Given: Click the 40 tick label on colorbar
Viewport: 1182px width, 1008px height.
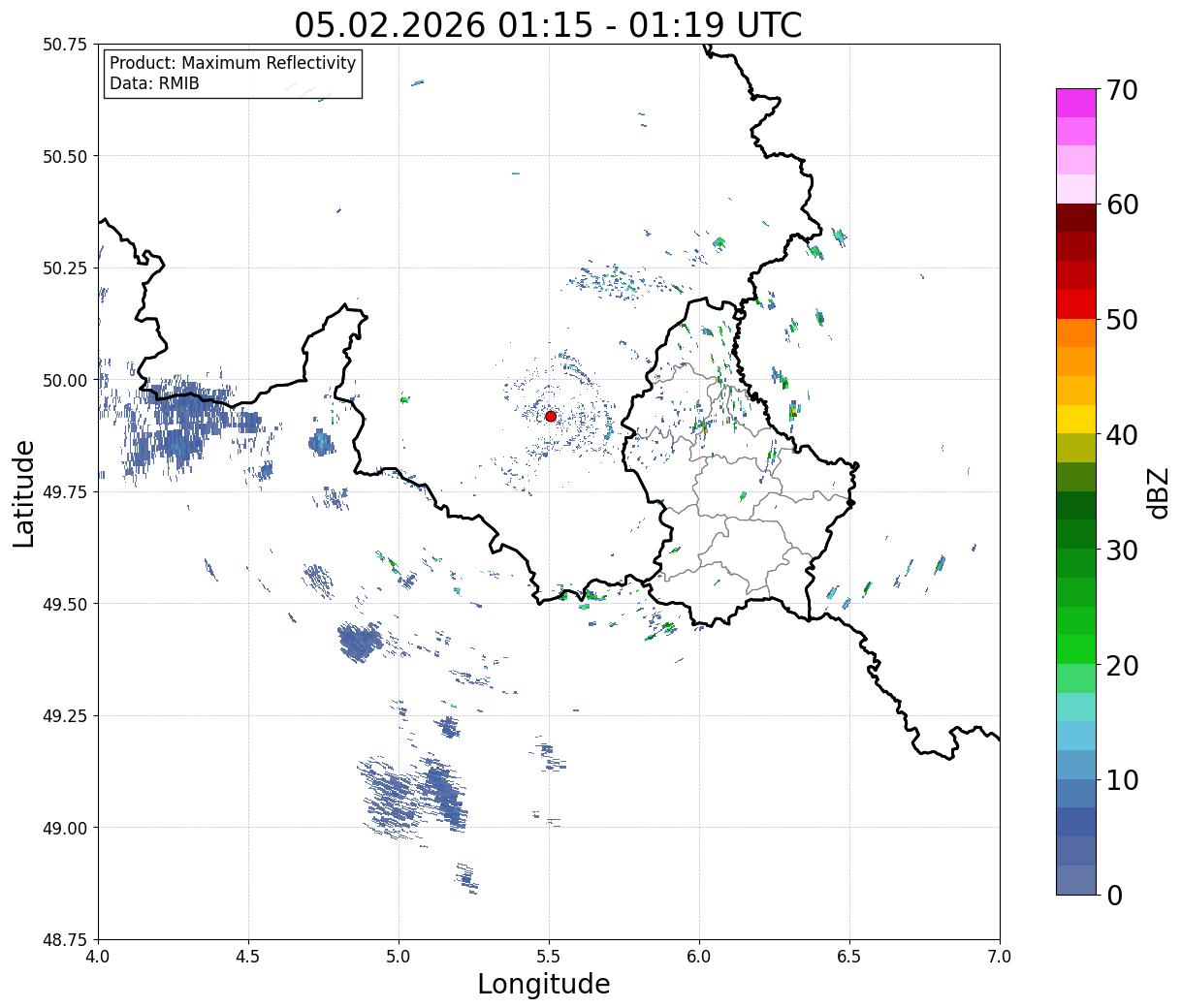Looking at the screenshot, I should click(1122, 435).
